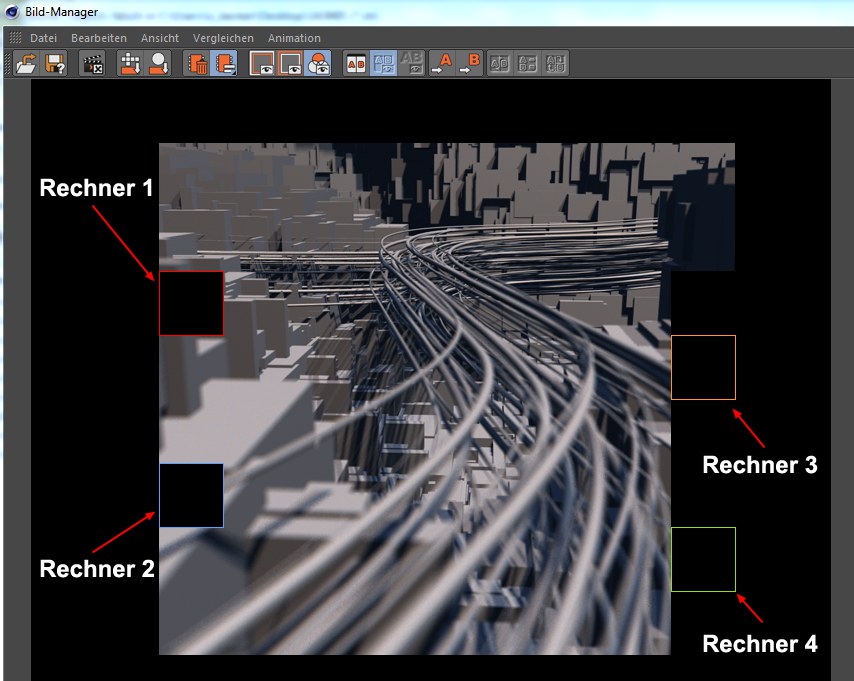The image size is (854, 681).
Task: Open the Animation menu
Action: click(x=294, y=38)
